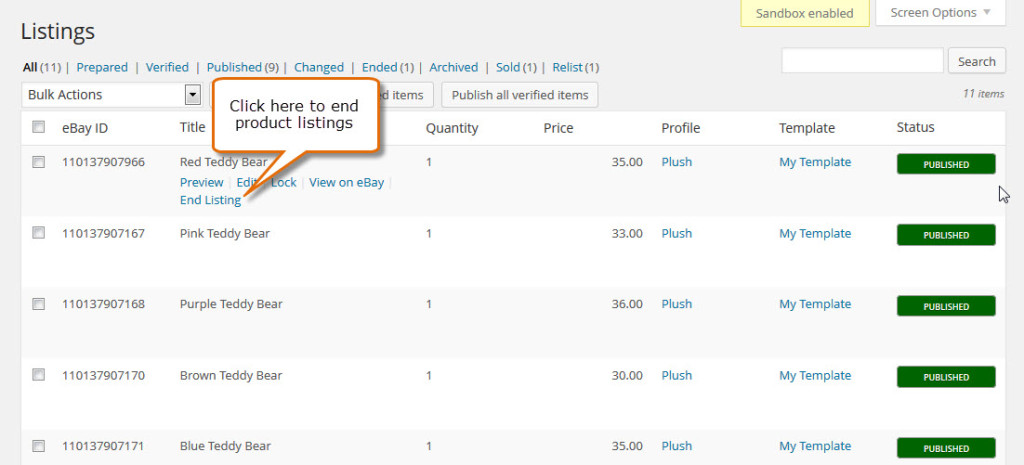Viewport: 1024px width, 465px height.
Task: Filter listings by Ended
Action: pos(379,67)
